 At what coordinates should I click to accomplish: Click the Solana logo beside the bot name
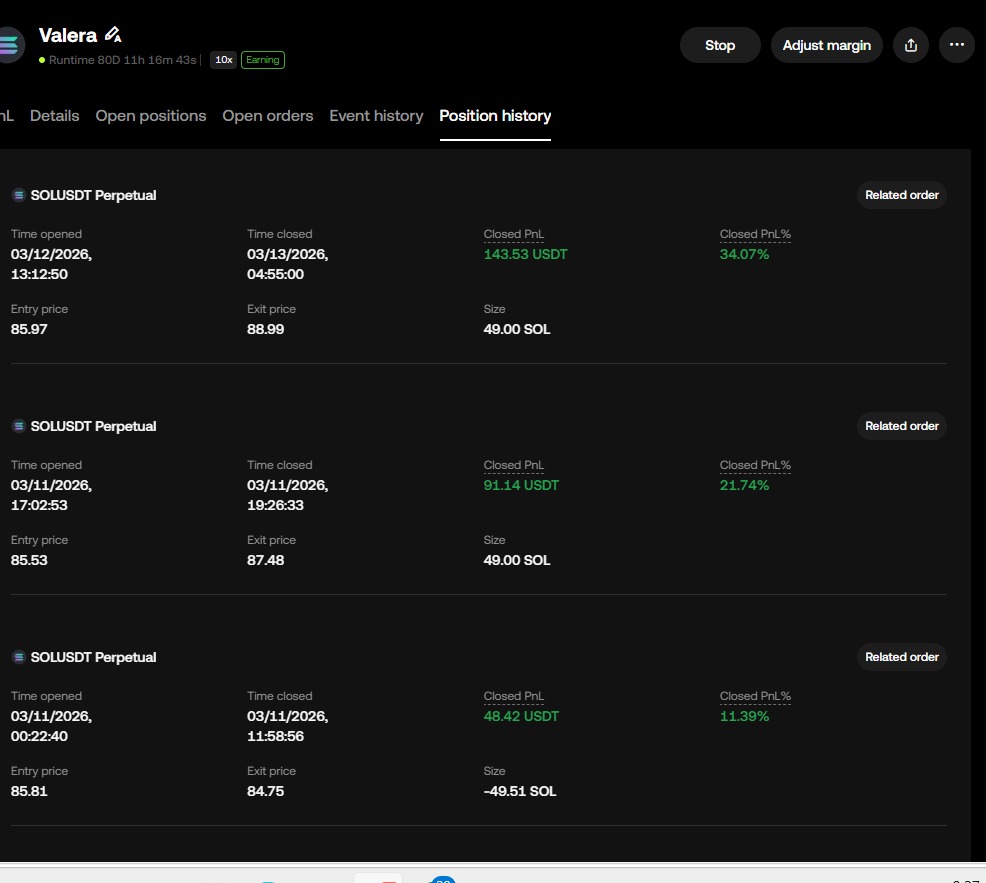[x=8, y=45]
